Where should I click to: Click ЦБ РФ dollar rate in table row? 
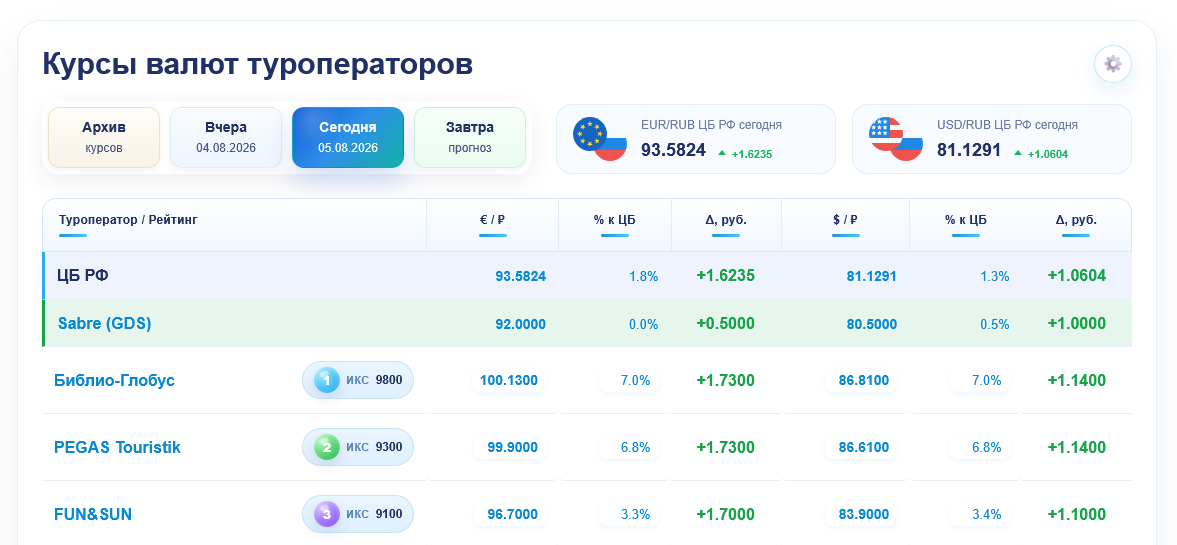click(871, 276)
